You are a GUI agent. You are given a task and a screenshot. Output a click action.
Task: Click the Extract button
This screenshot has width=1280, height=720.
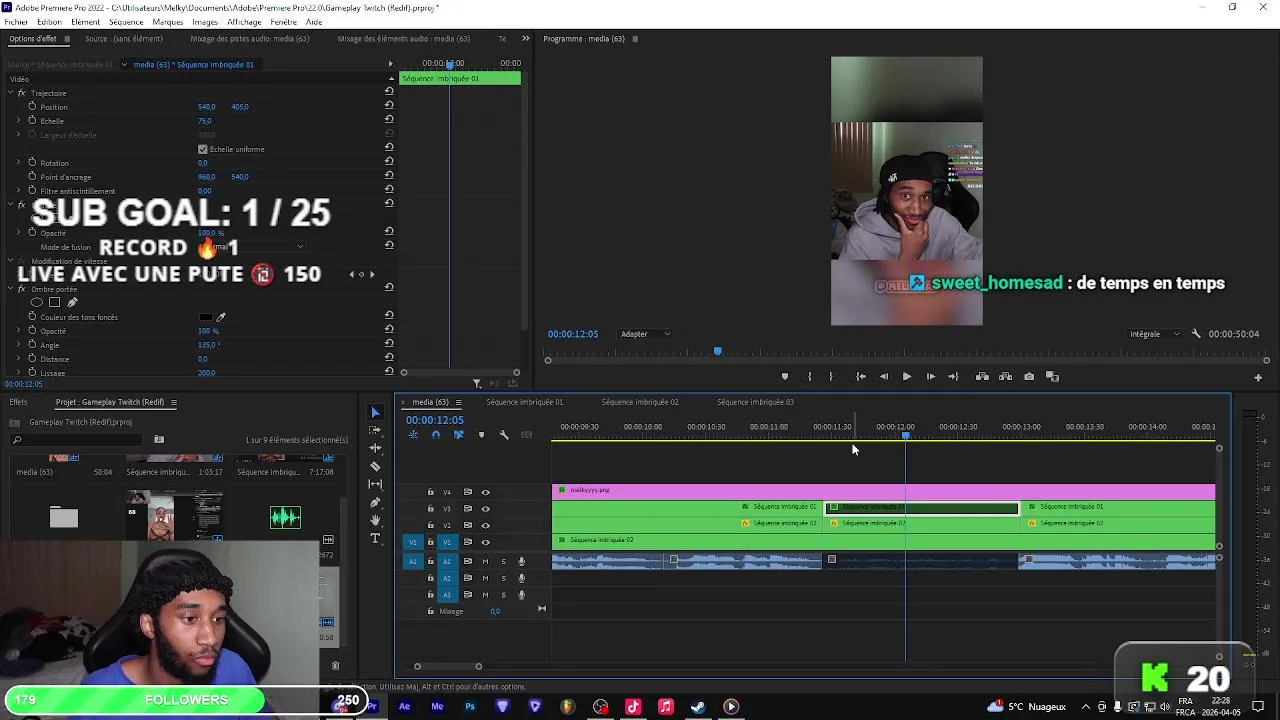point(1005,377)
